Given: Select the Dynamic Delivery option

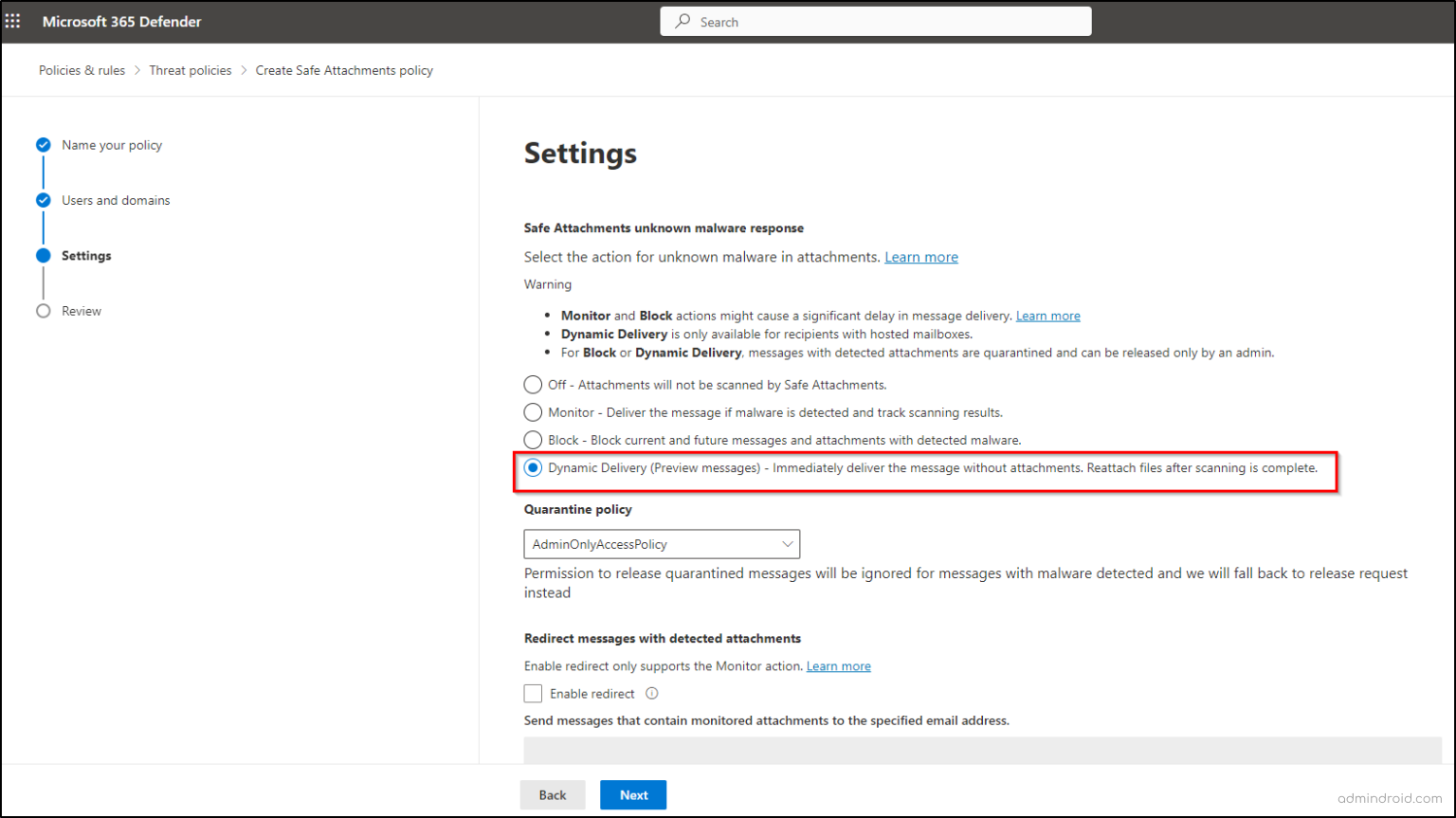Looking at the screenshot, I should [533, 467].
